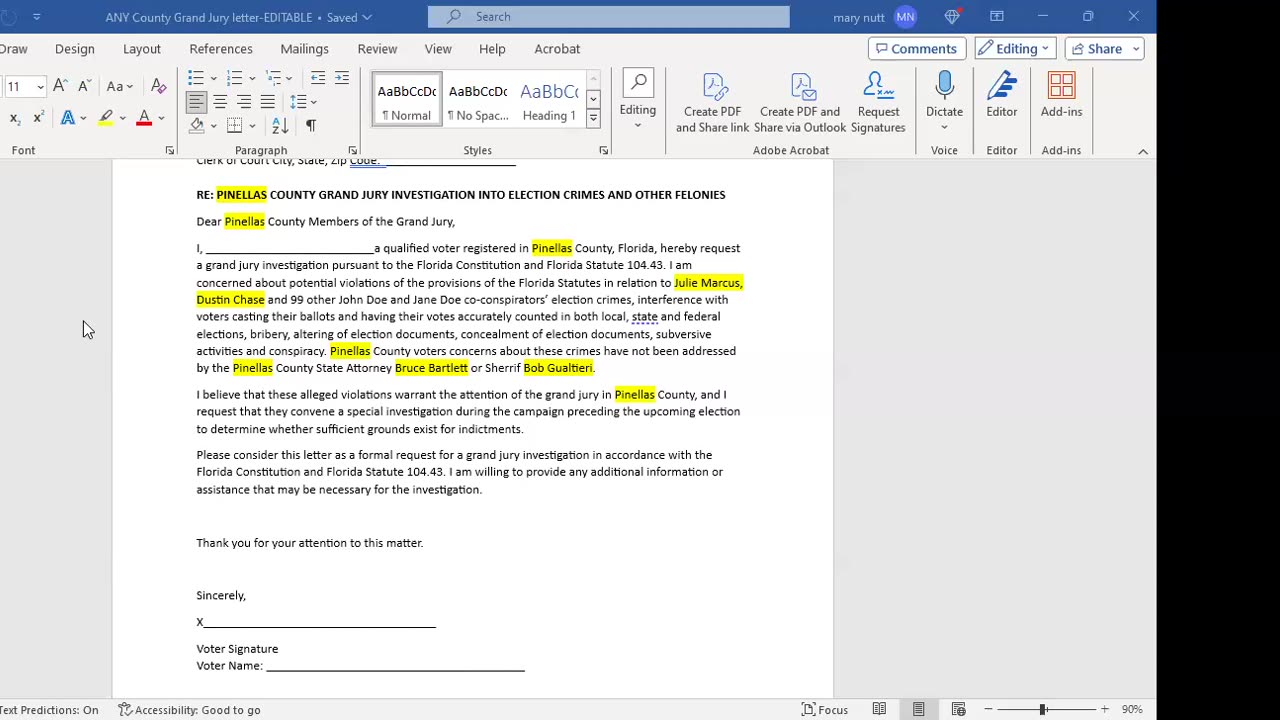
Task: Open the Paragraph dialog launcher
Action: click(x=353, y=151)
